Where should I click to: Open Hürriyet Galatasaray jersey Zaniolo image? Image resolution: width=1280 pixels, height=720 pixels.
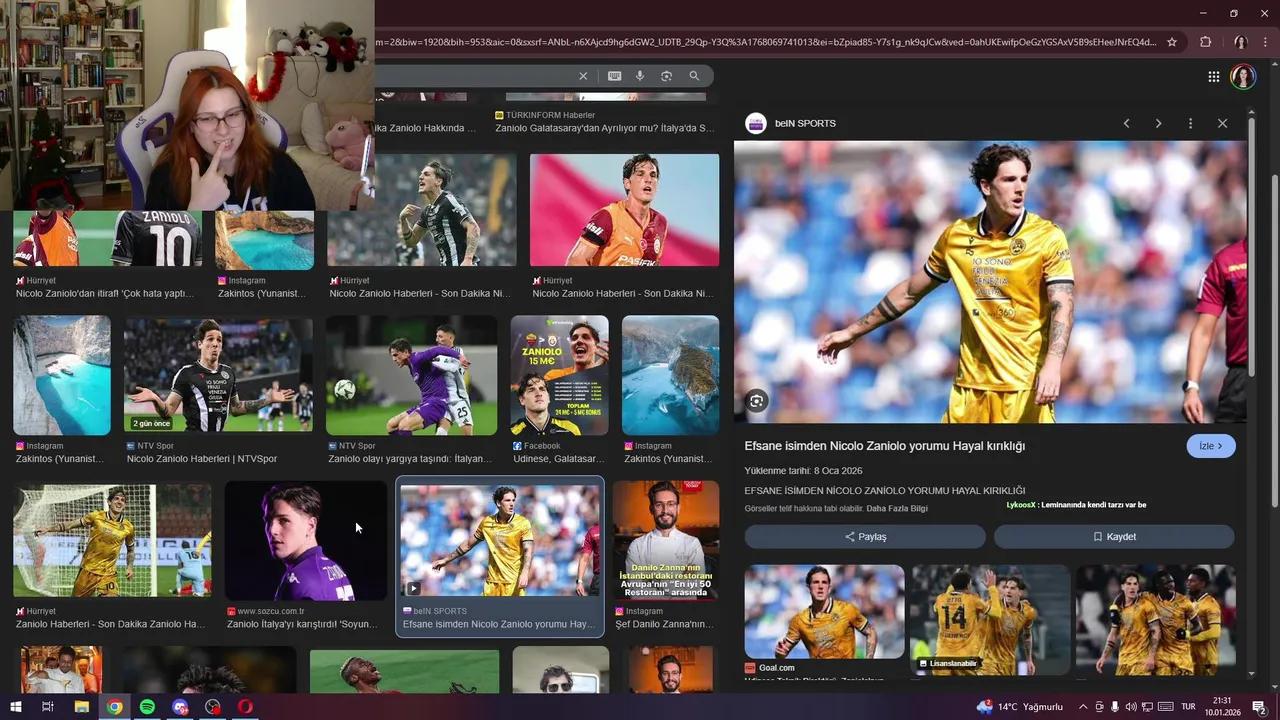[x=624, y=210]
